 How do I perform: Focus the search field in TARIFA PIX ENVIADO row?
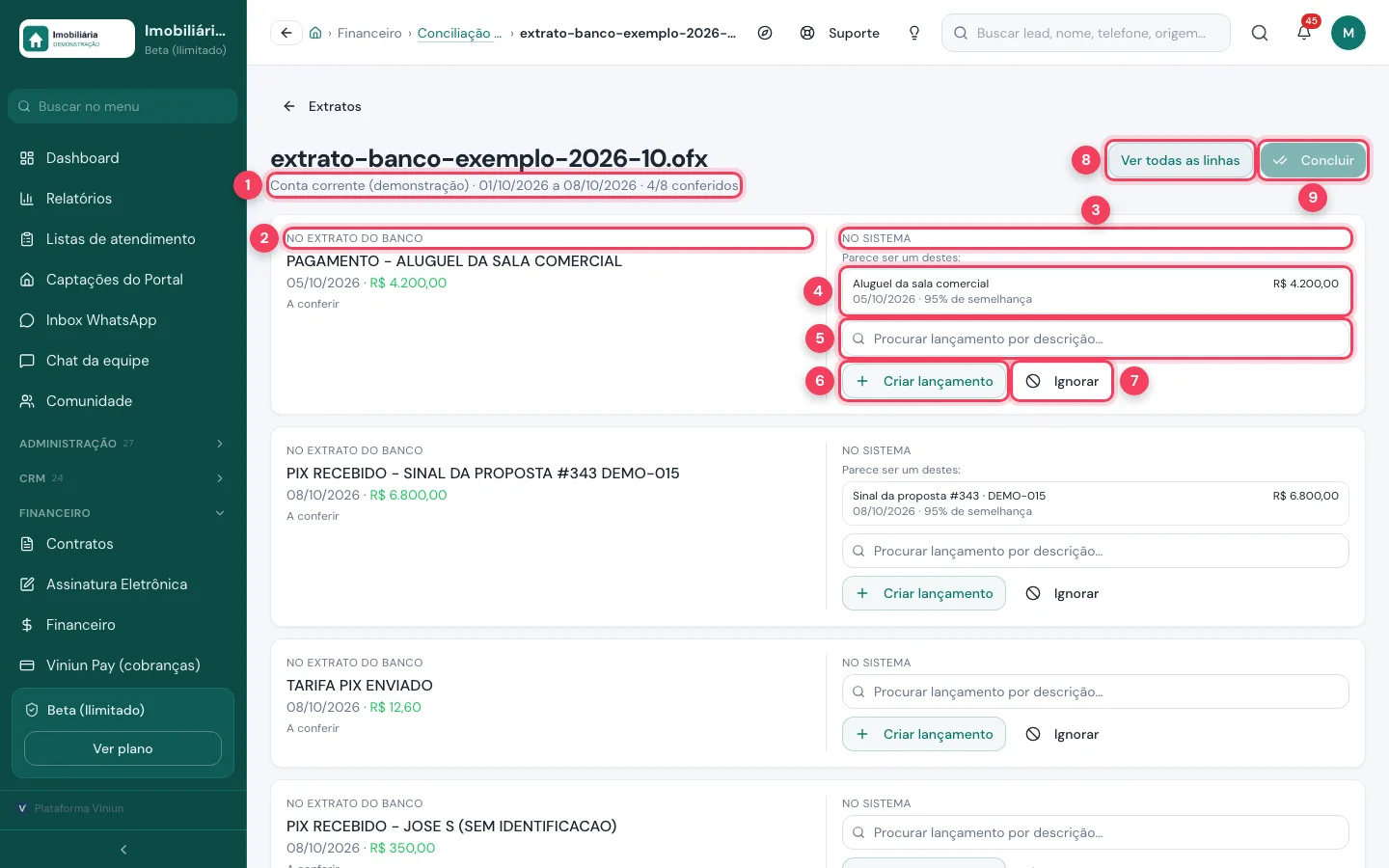(x=1095, y=692)
